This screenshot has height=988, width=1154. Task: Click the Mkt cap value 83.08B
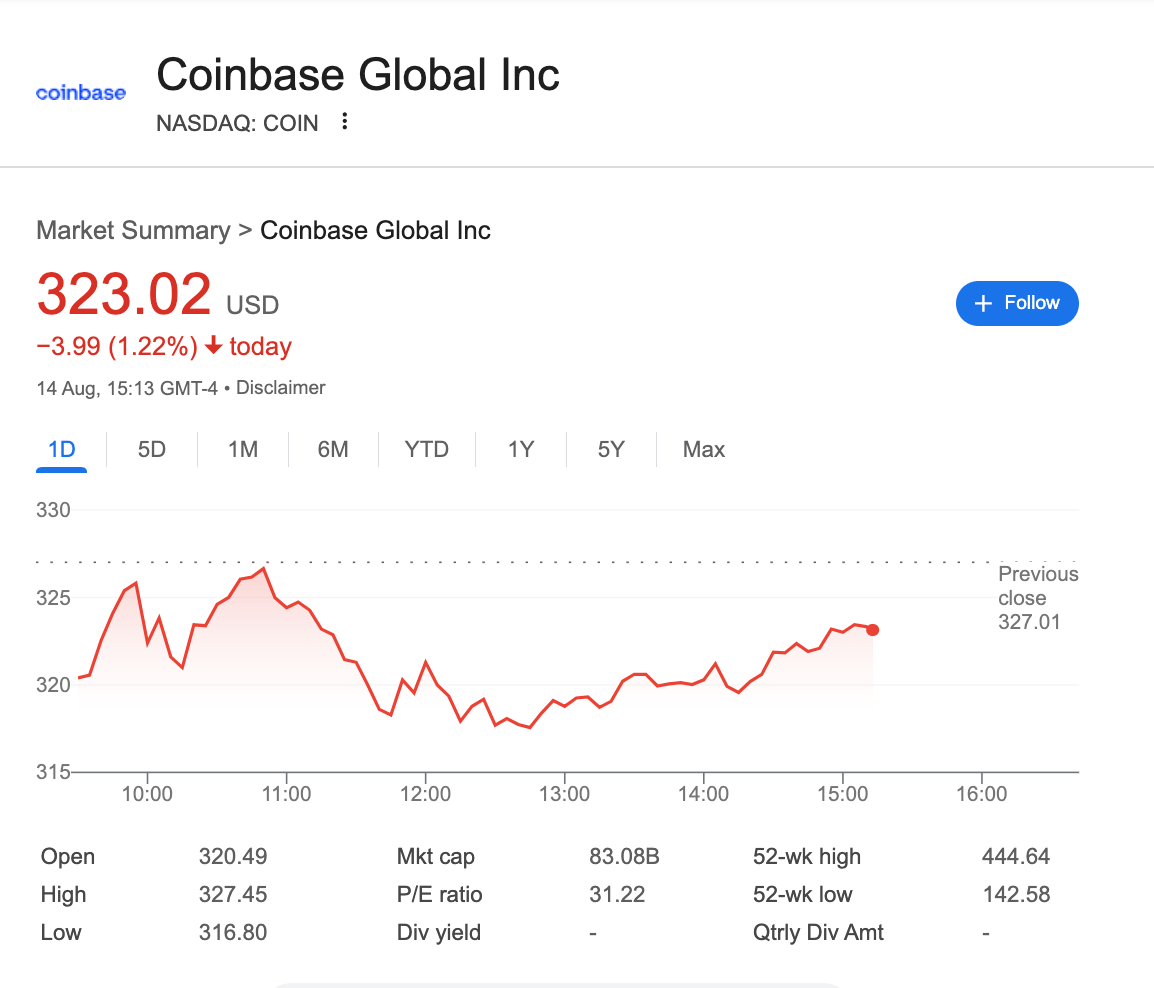(x=624, y=857)
